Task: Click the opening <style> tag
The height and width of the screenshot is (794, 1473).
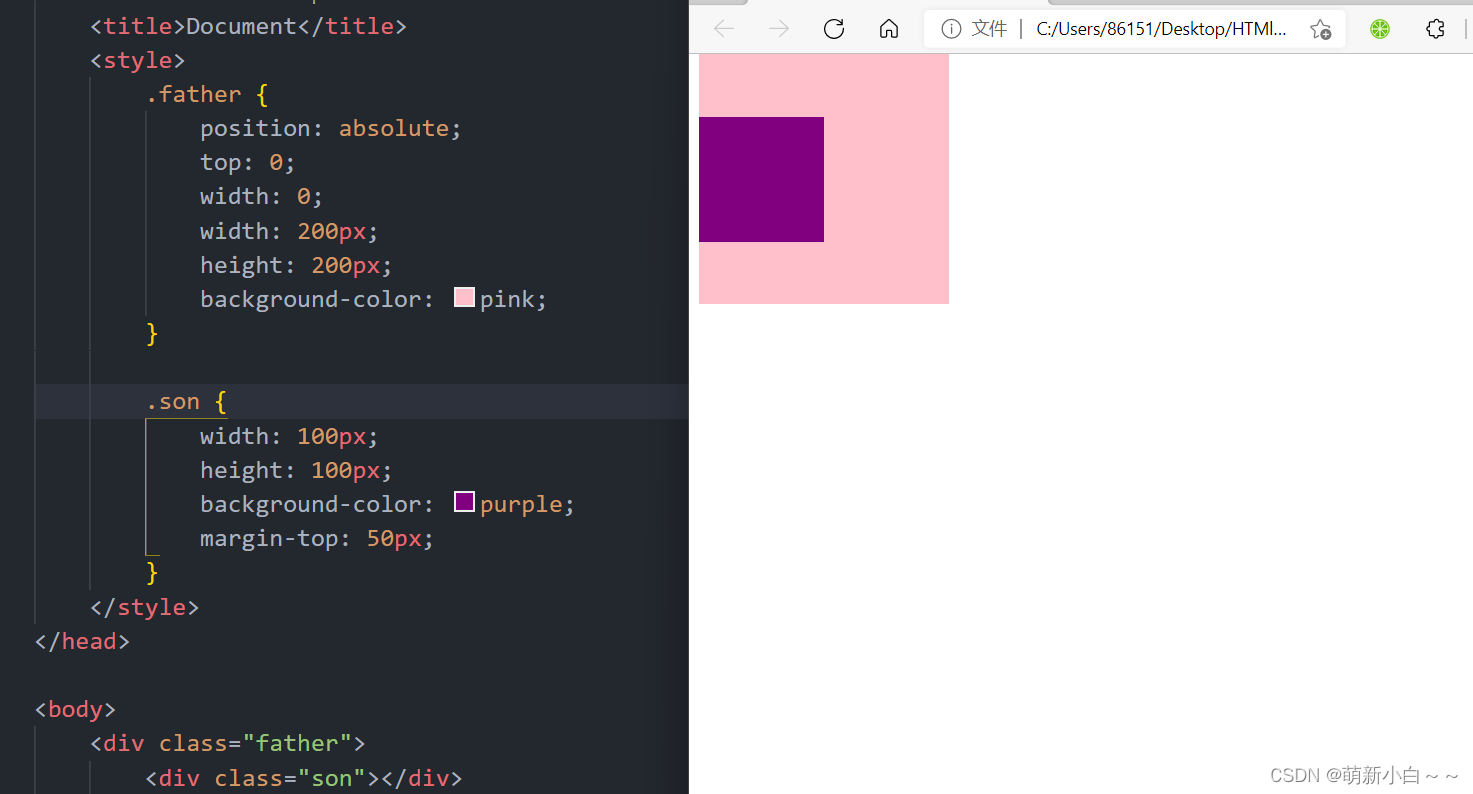Action: pyautogui.click(x=138, y=60)
